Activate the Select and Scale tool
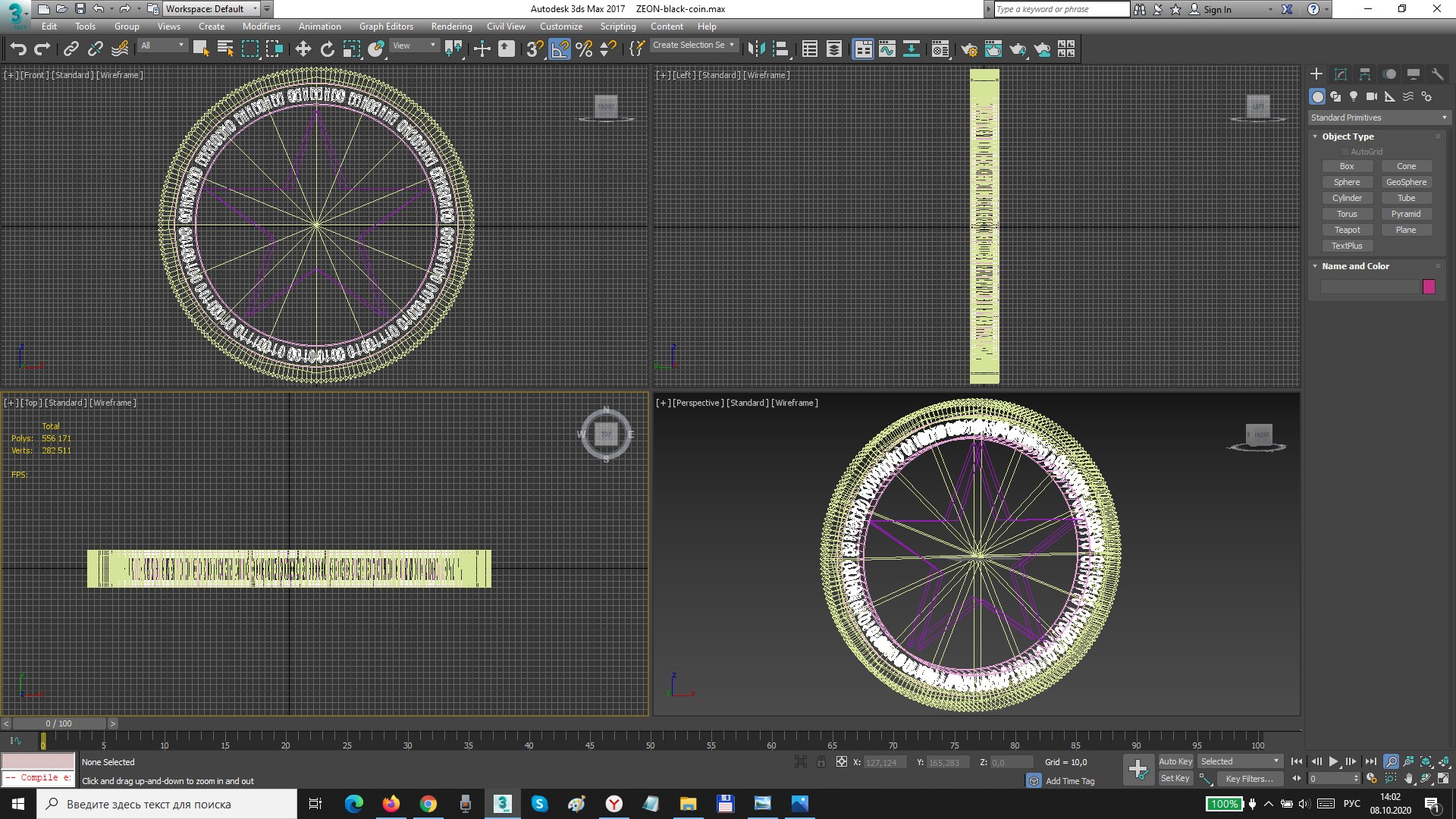Viewport: 1456px width, 819px height. (352, 49)
